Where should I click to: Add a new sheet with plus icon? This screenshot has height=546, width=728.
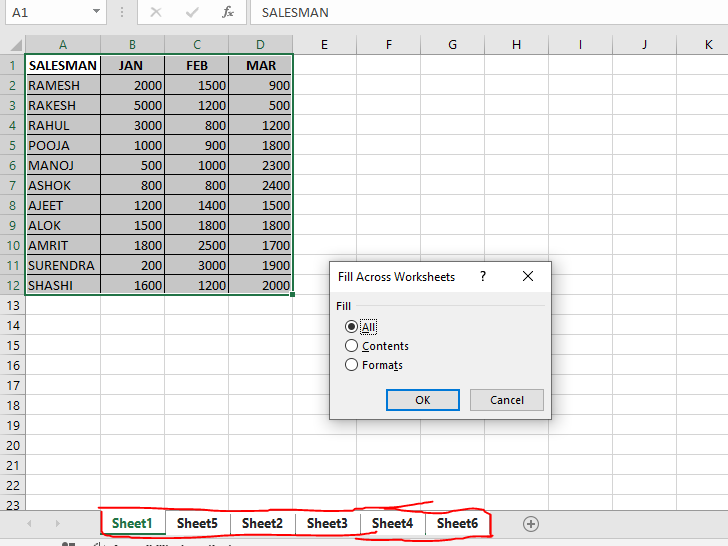click(x=531, y=523)
